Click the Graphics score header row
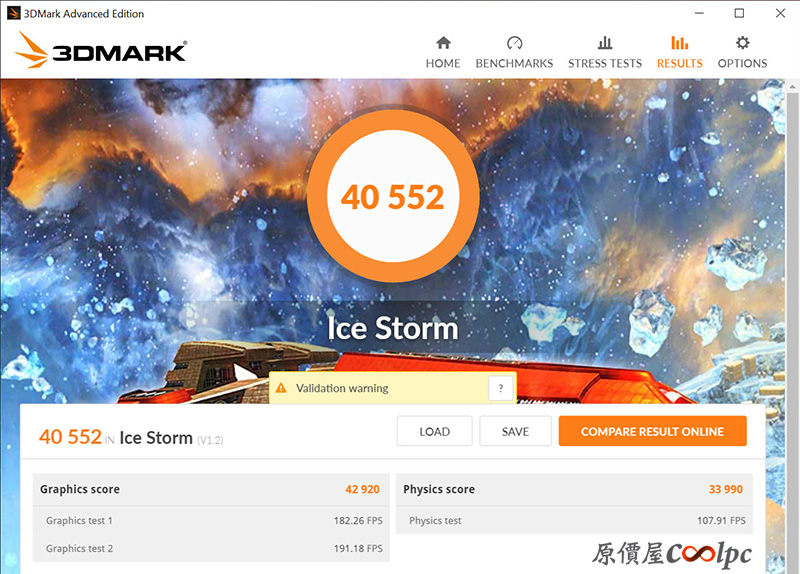The width and height of the screenshot is (800, 574). pyautogui.click(x=211, y=489)
